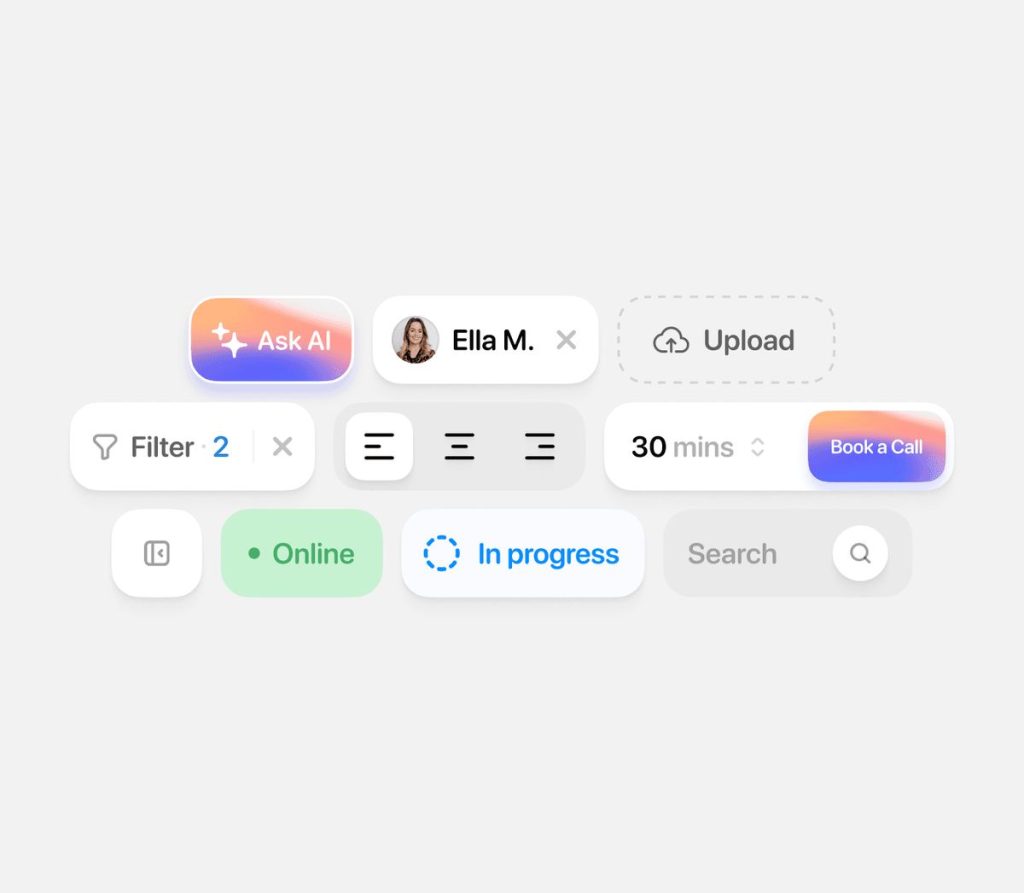Screen dimensions: 1024x893
Task: Click the cloud upload icon
Action: click(x=671, y=340)
